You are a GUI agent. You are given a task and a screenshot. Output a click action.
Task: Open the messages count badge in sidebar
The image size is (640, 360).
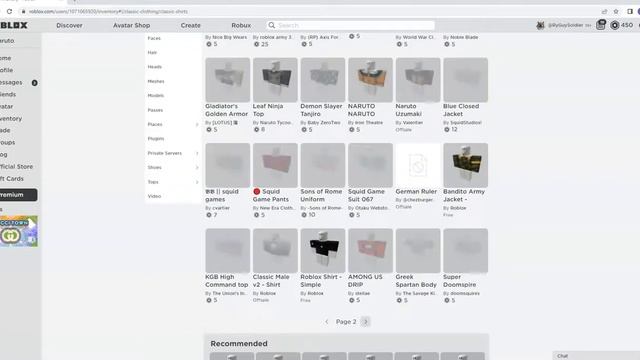point(35,83)
